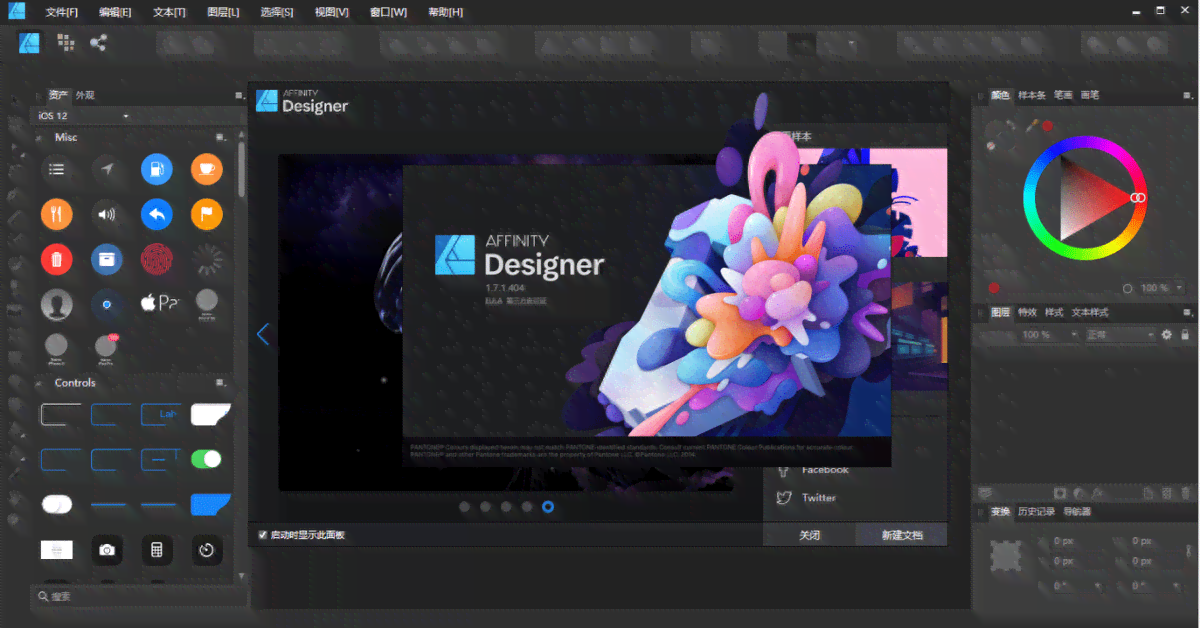Switch to the 特效 effects tab
1200x628 pixels.
pyautogui.click(x=1027, y=312)
